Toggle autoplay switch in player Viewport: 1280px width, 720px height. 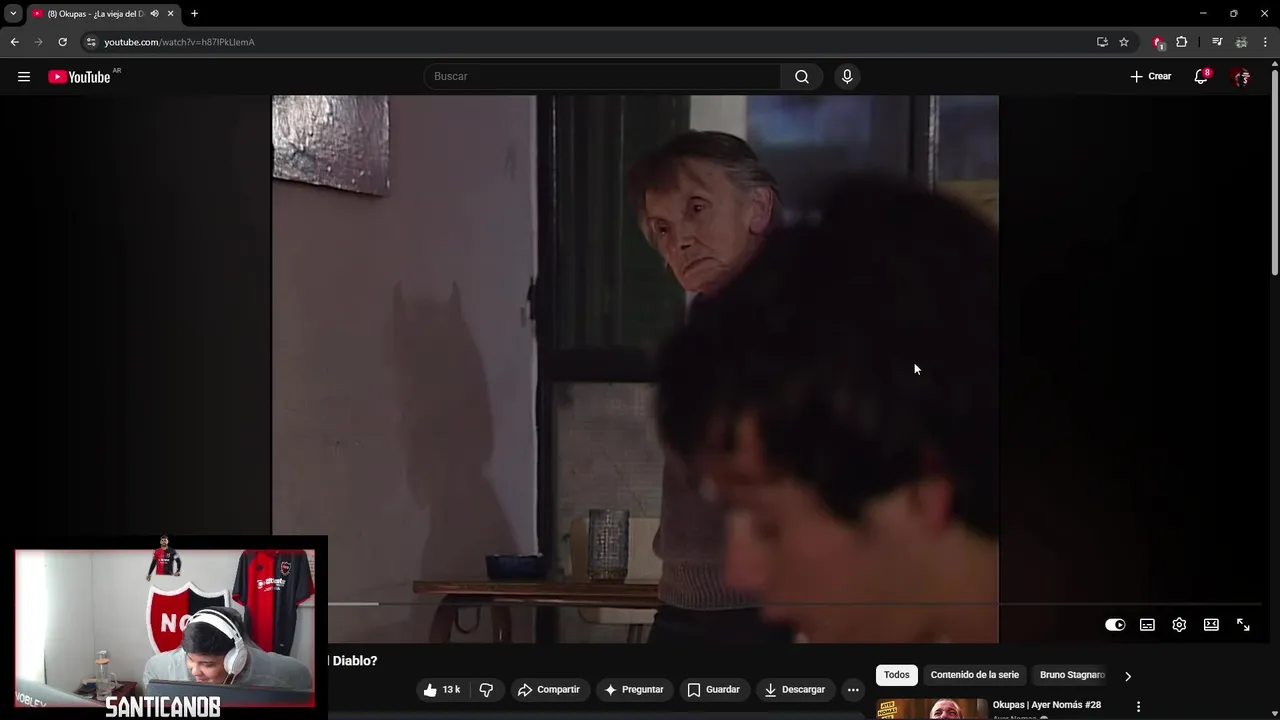pyautogui.click(x=1115, y=625)
